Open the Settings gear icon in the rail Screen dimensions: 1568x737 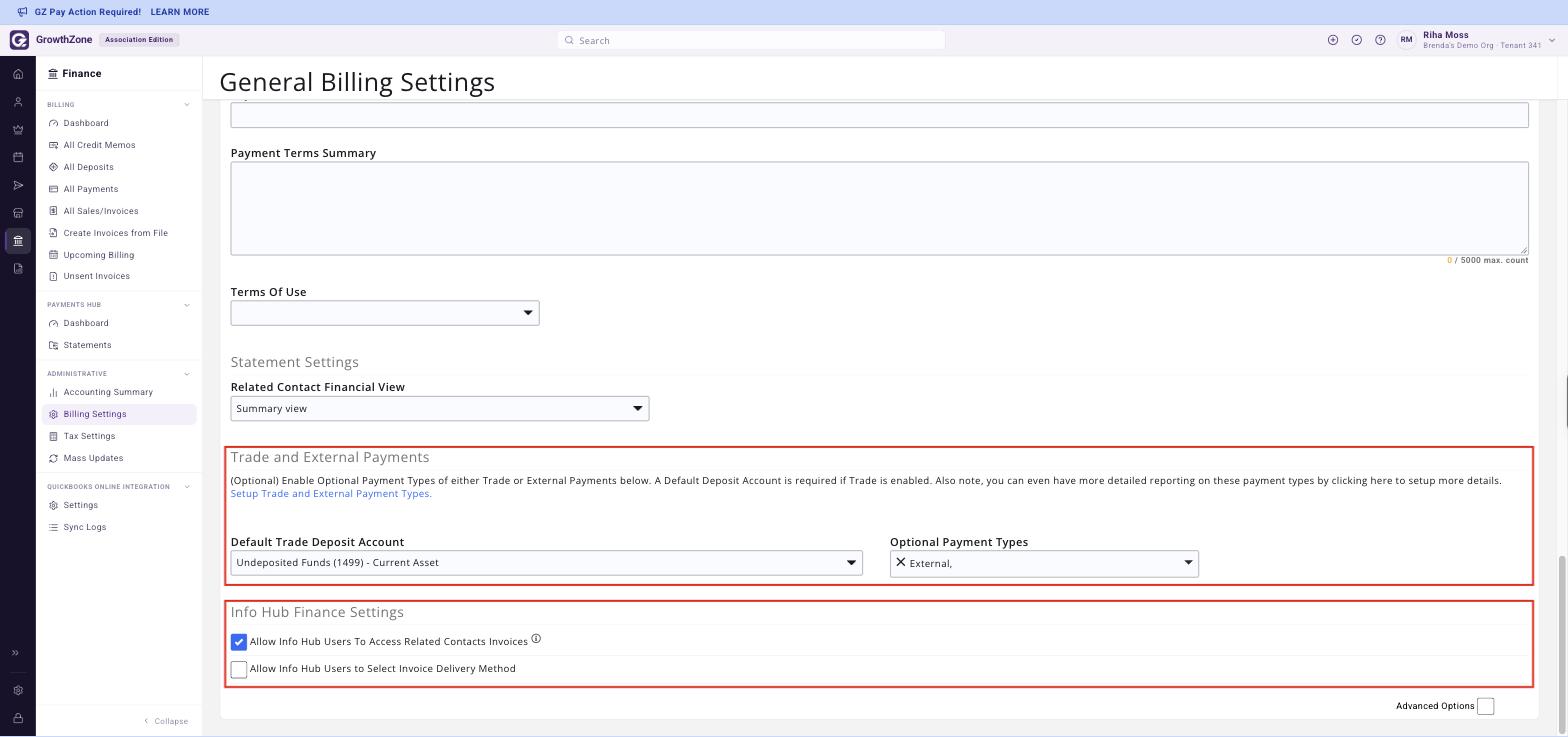pyautogui.click(x=18, y=690)
